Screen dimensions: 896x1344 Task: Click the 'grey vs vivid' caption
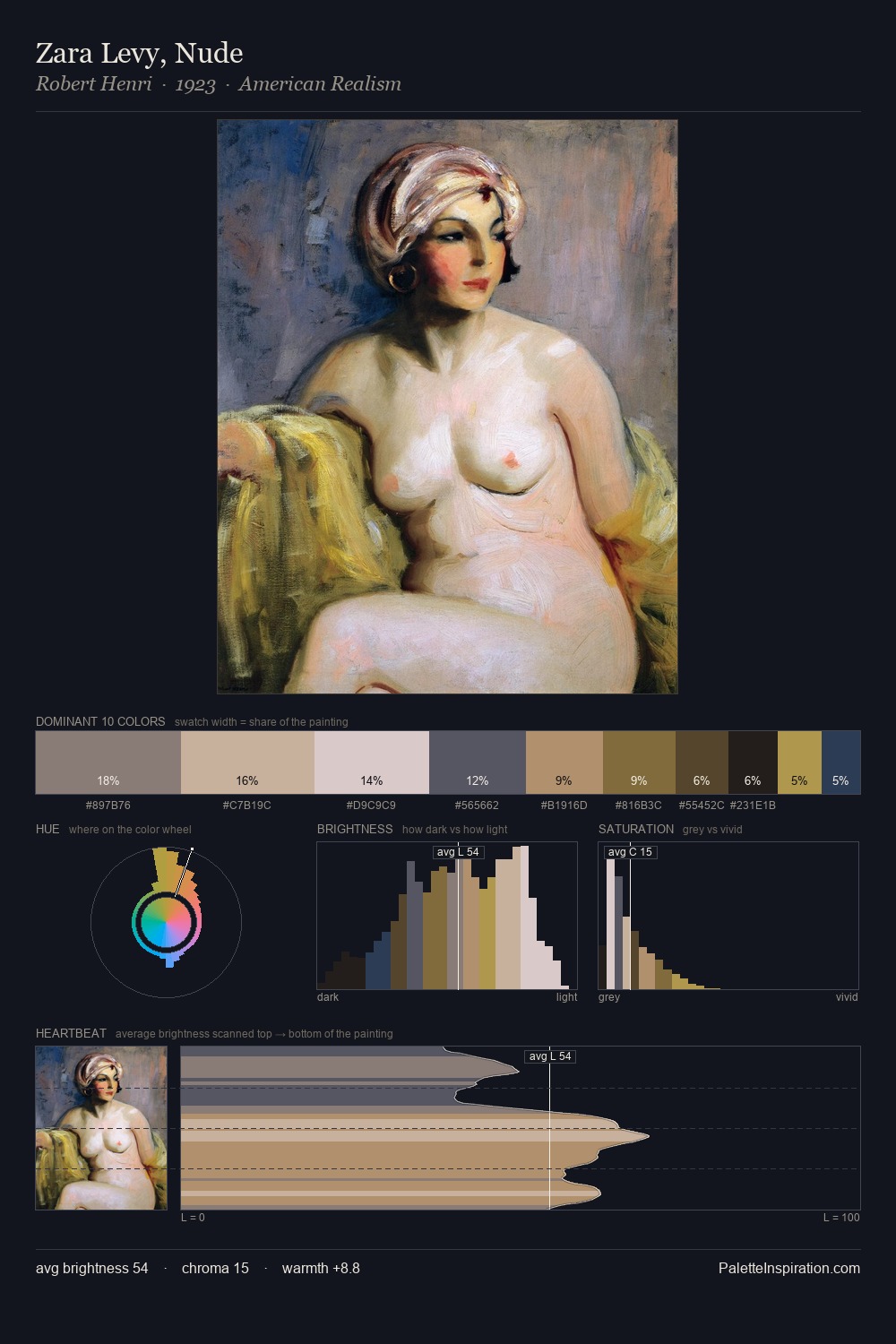tap(712, 829)
